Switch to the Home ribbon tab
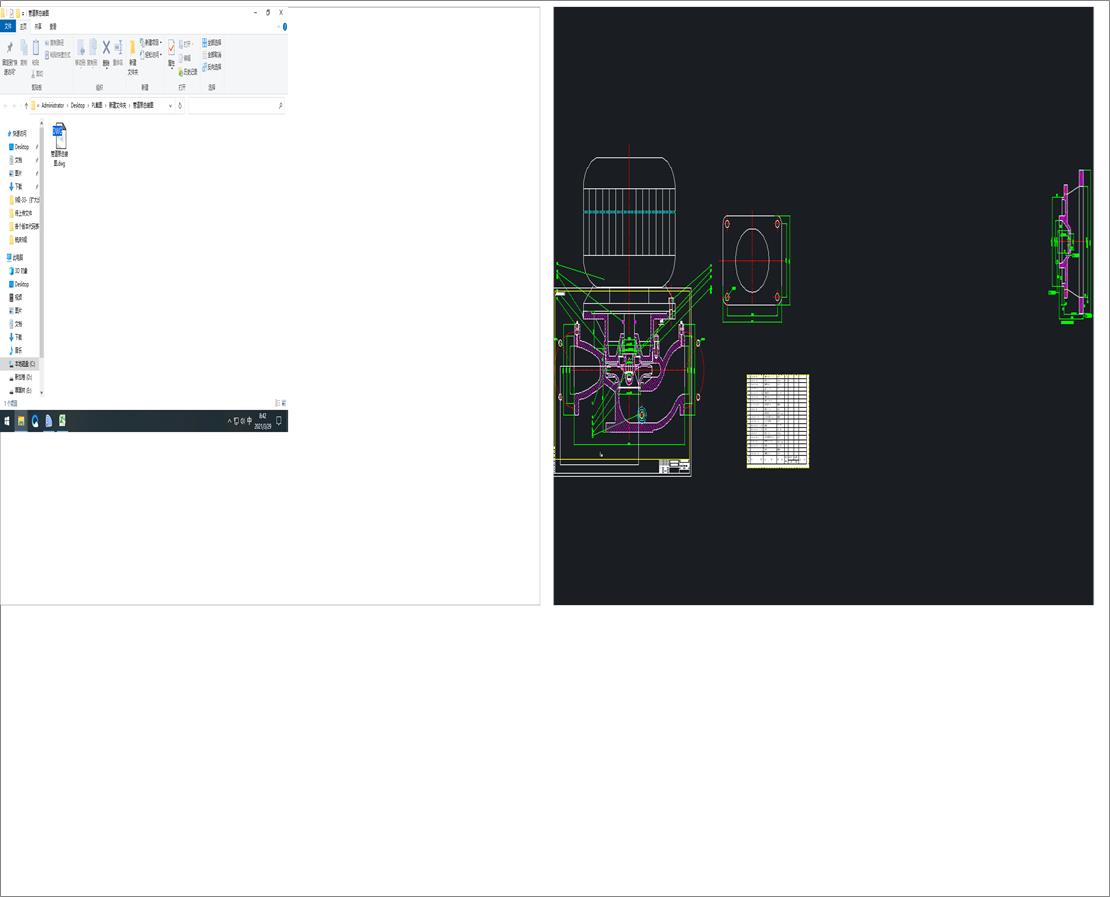The image size is (1110, 897). coord(23,27)
